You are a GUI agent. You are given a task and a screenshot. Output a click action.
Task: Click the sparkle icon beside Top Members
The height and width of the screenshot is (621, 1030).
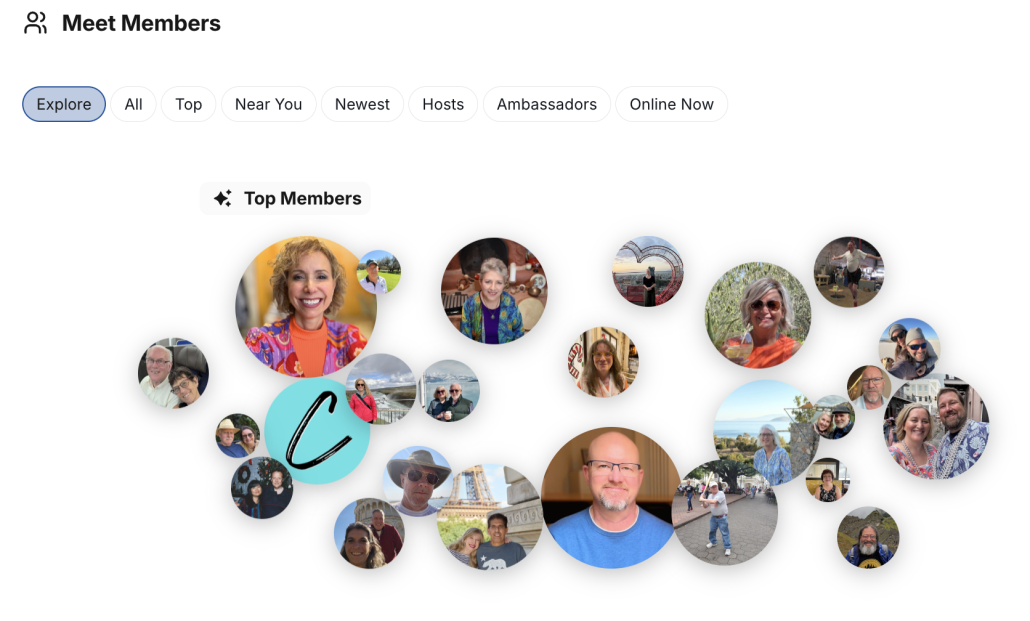click(x=223, y=198)
